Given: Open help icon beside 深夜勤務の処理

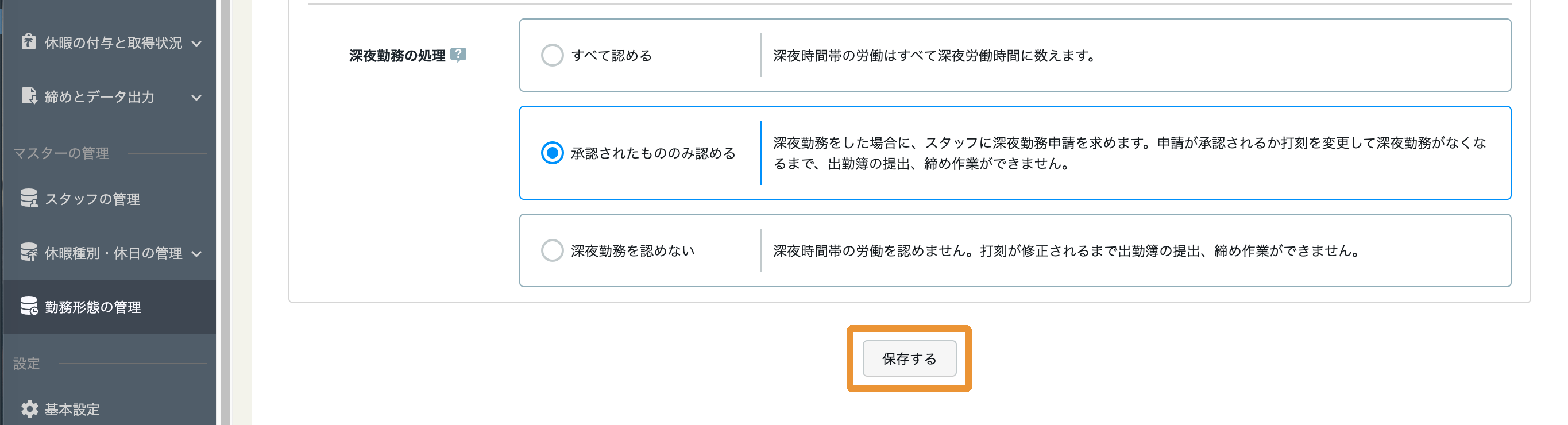Looking at the screenshot, I should (458, 55).
